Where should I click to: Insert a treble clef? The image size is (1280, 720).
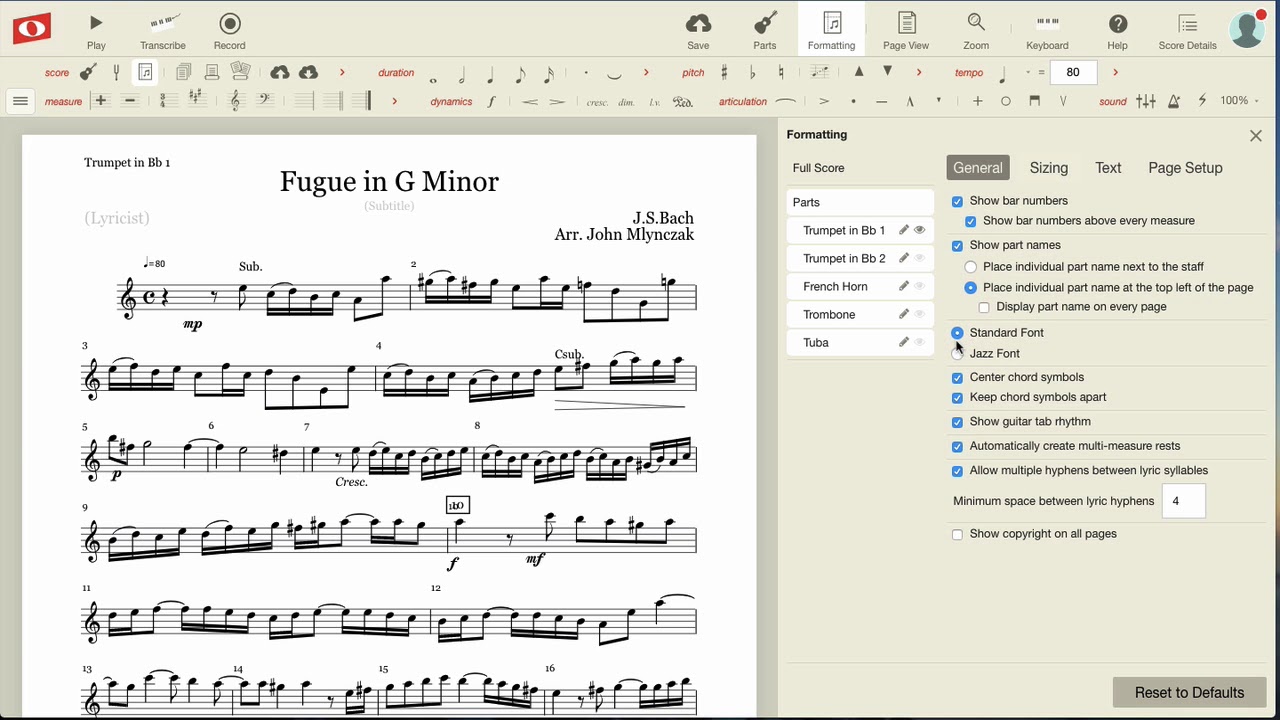click(x=236, y=101)
